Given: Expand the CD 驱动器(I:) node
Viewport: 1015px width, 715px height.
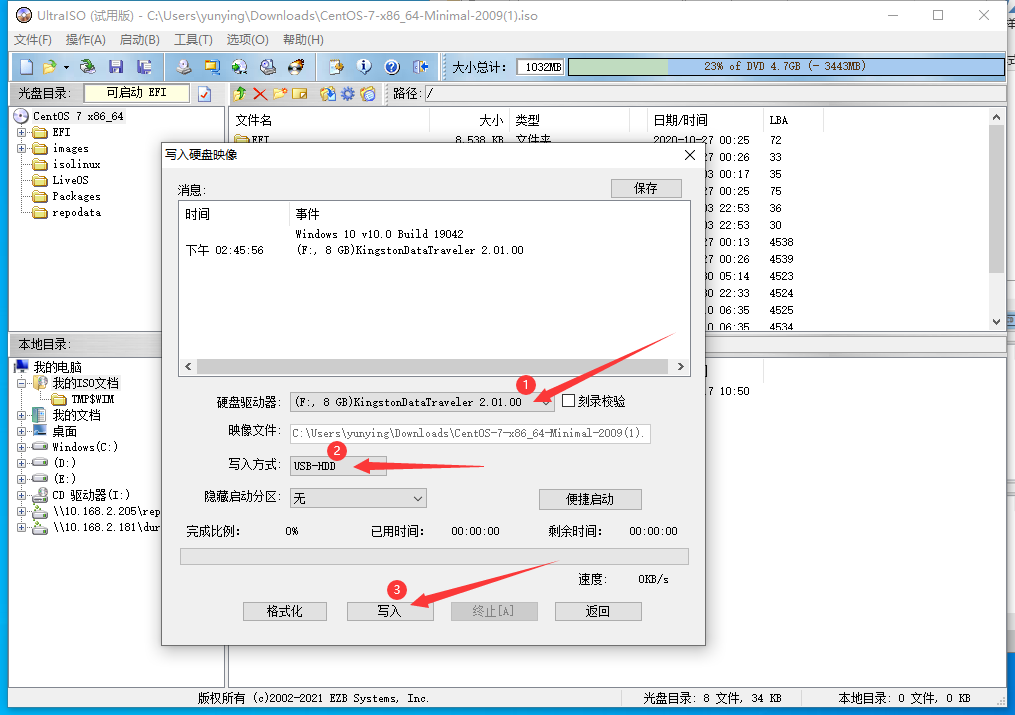Looking at the screenshot, I should (x=21, y=495).
